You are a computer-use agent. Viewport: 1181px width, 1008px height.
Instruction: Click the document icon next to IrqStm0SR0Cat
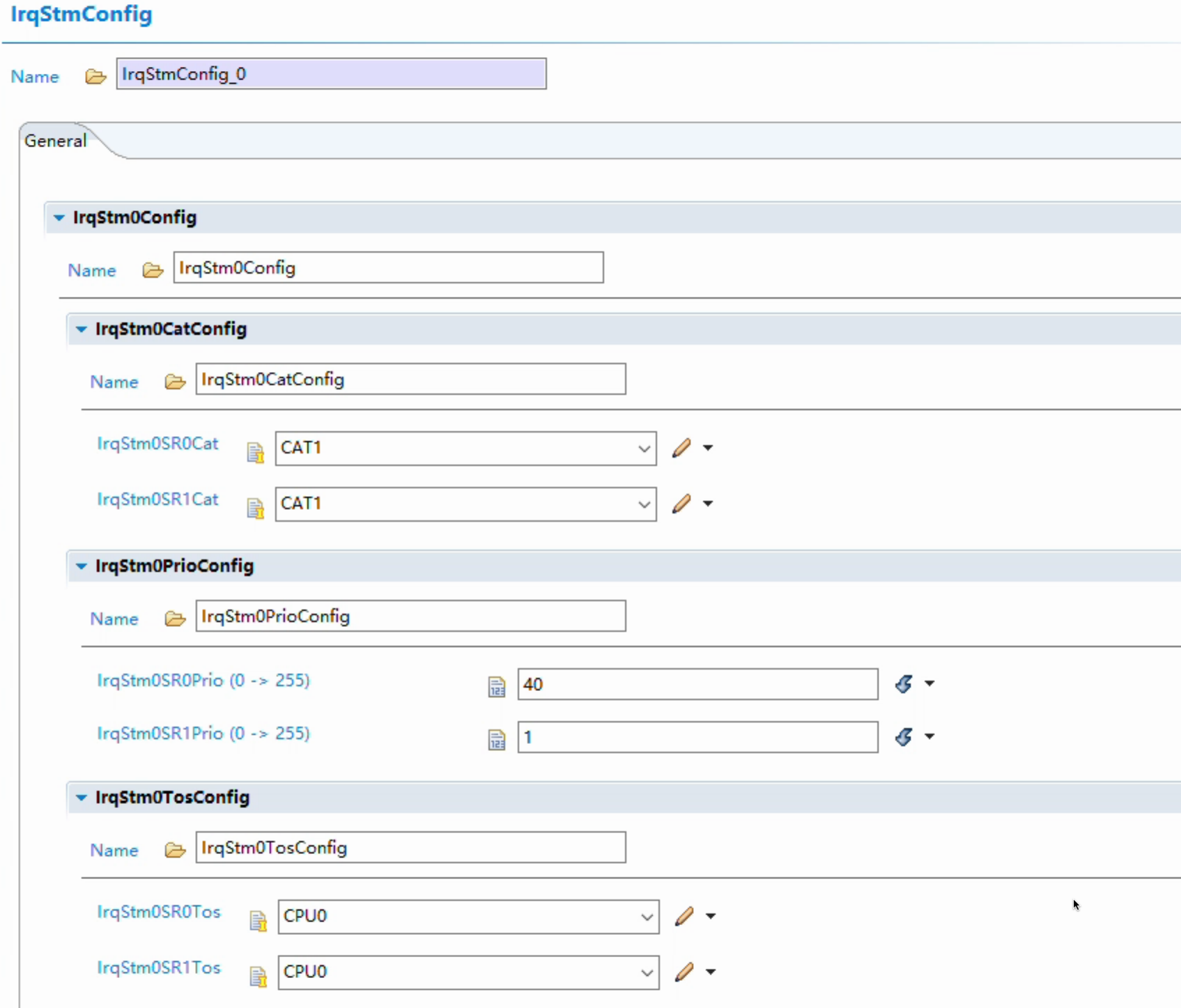pos(256,452)
